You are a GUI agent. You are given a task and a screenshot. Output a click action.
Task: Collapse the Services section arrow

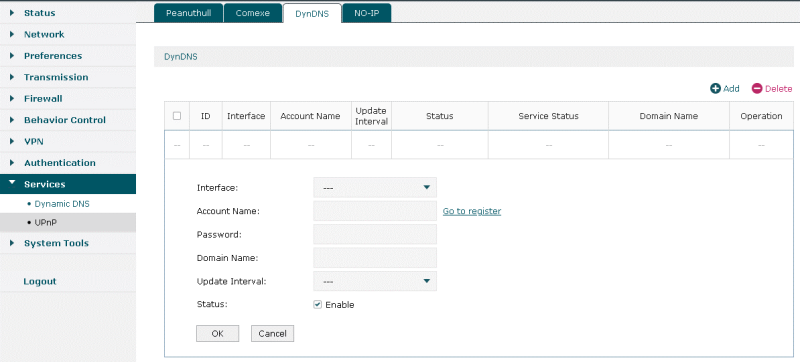(x=12, y=183)
